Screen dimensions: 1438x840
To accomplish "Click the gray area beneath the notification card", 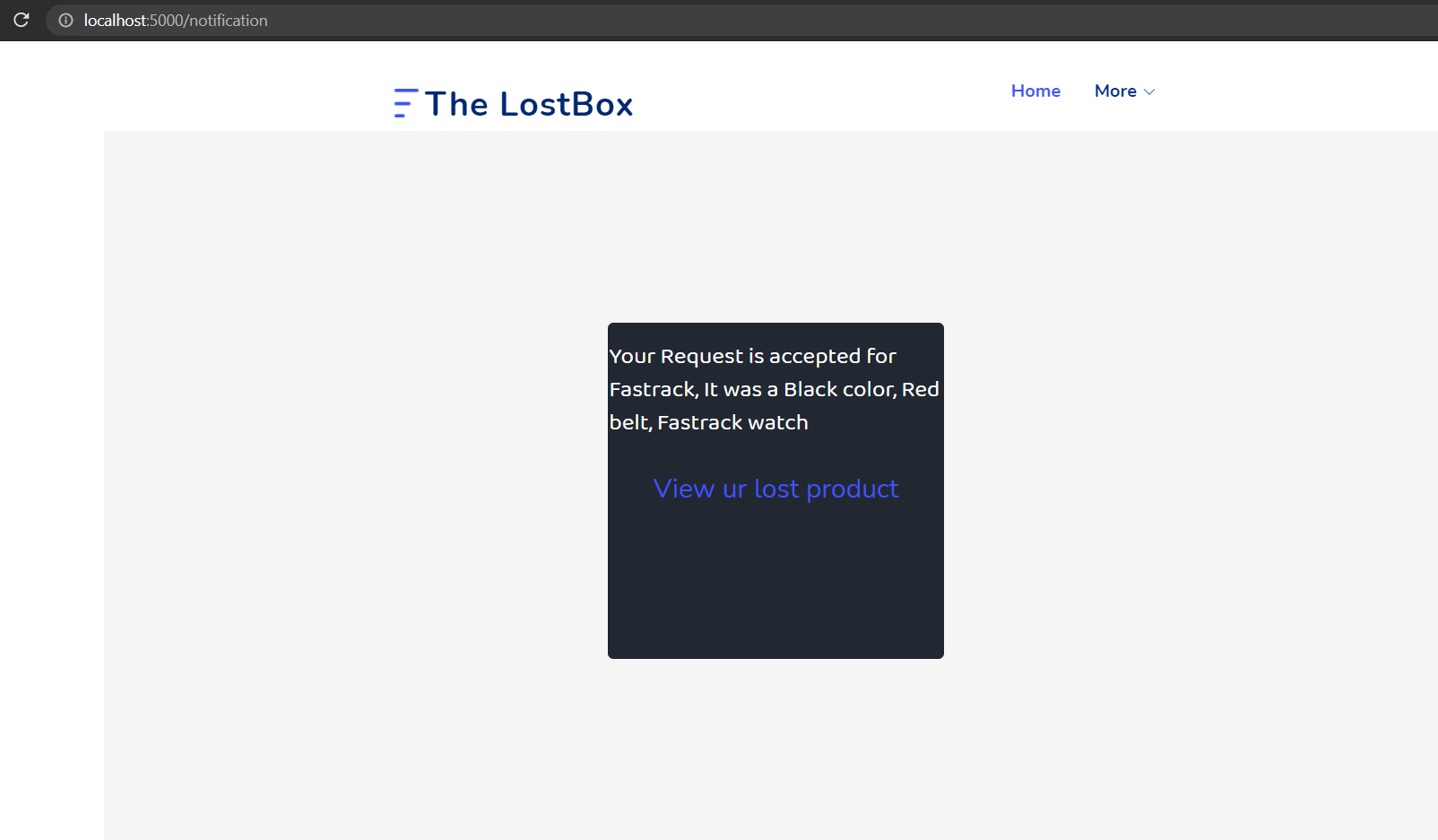I will 775,749.
